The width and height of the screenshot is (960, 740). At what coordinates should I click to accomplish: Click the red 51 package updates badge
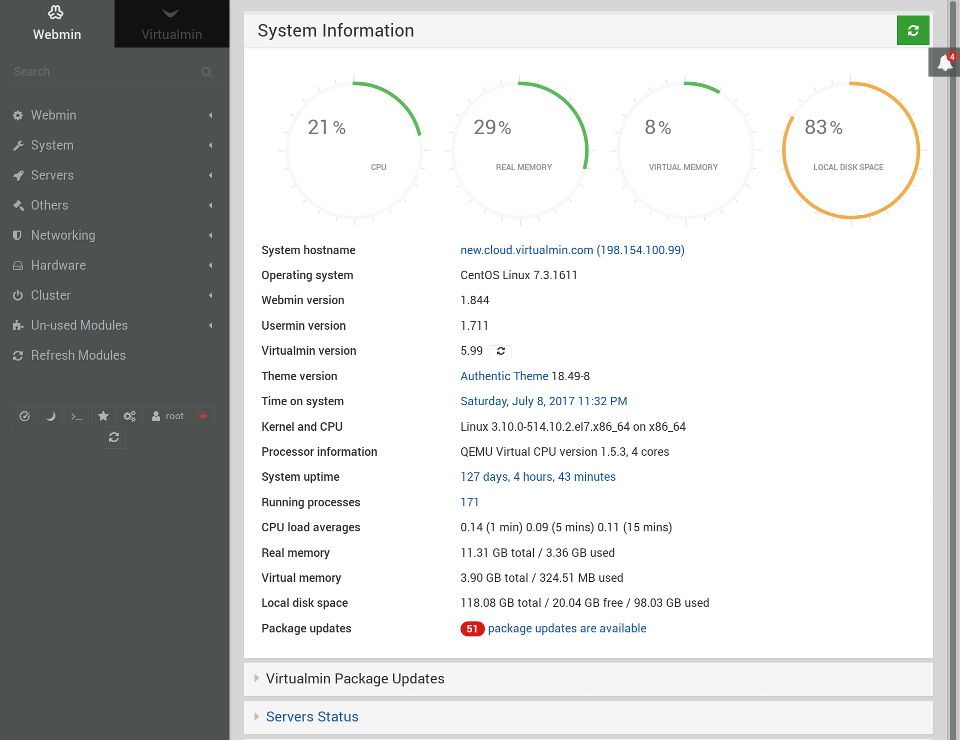pyautogui.click(x=472, y=629)
